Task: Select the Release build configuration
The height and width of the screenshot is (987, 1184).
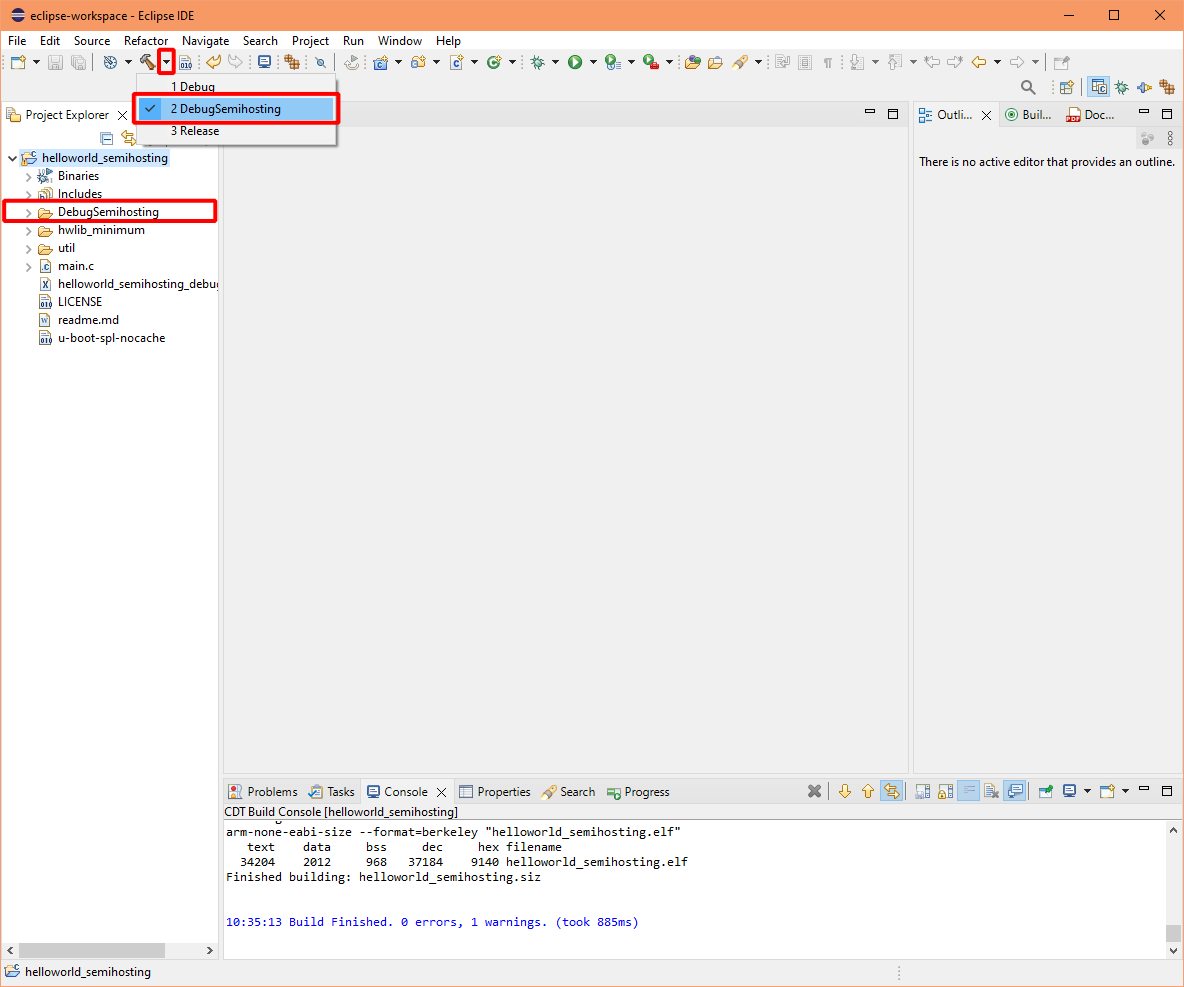Action: (195, 130)
